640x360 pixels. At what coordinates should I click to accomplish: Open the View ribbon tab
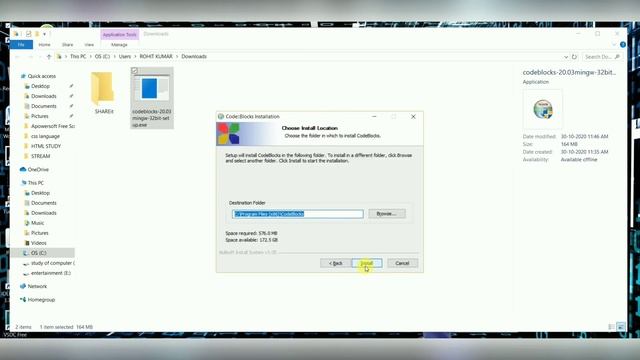[x=89, y=44]
